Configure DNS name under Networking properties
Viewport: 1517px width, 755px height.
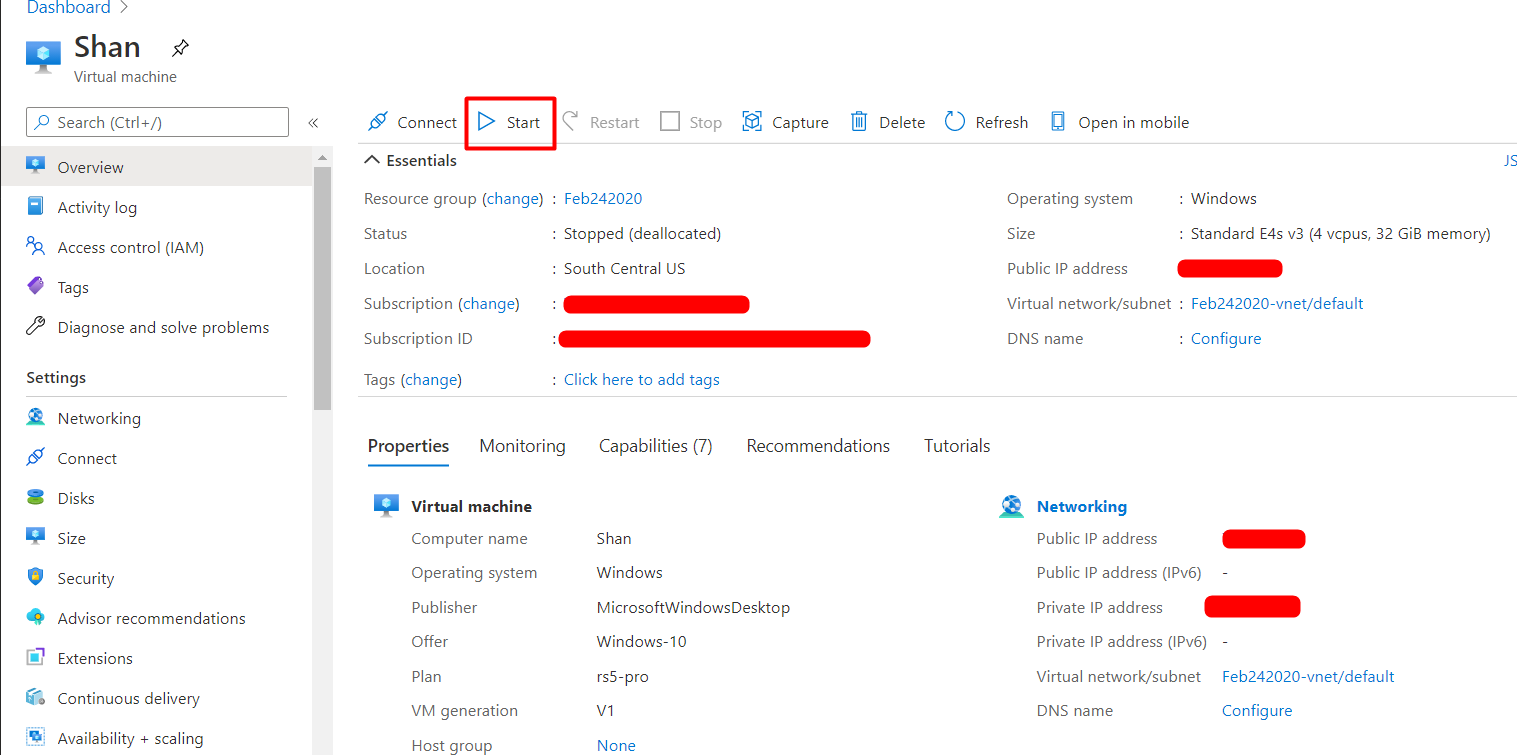pos(1257,710)
